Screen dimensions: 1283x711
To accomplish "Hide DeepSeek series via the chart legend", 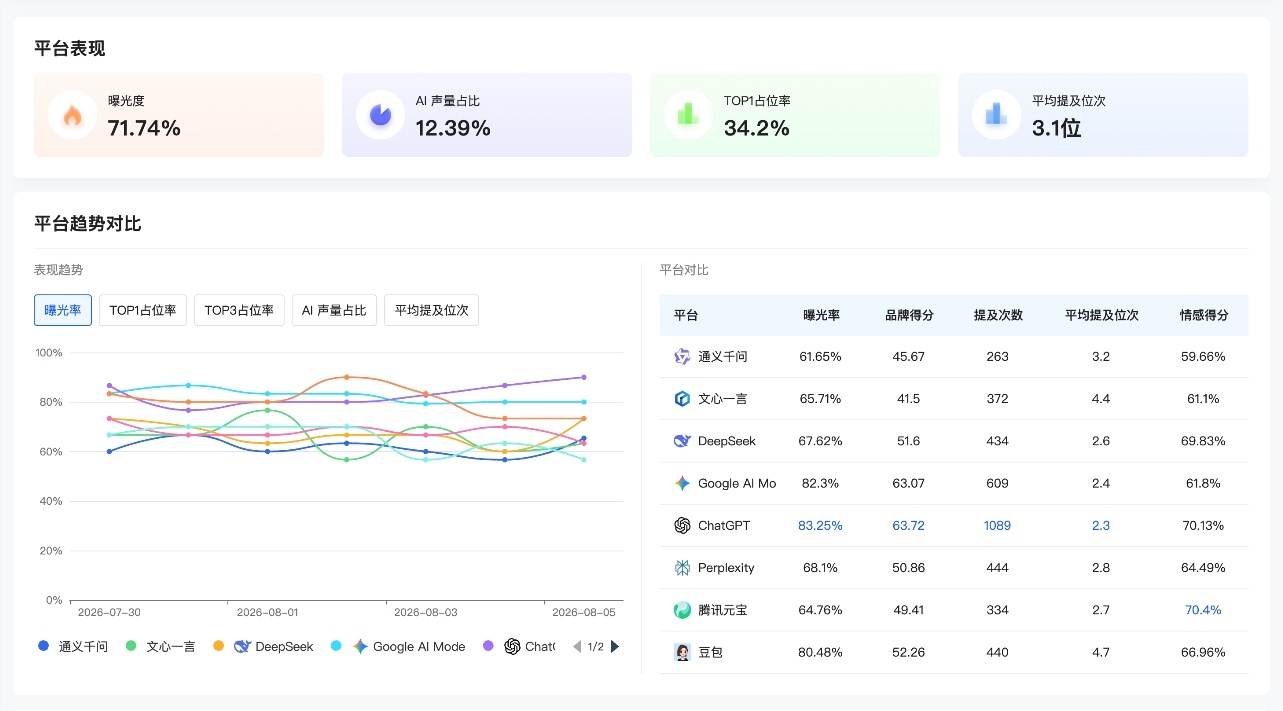I will (262, 647).
